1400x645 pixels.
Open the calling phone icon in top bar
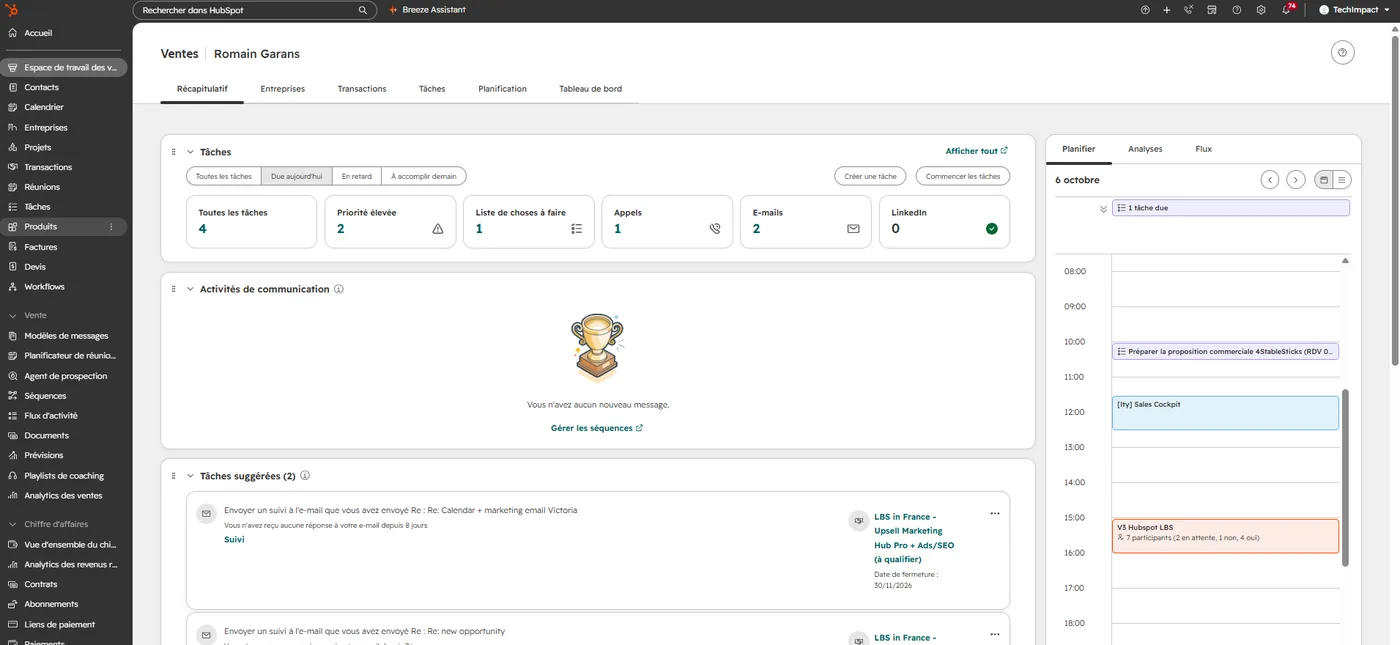(1189, 10)
